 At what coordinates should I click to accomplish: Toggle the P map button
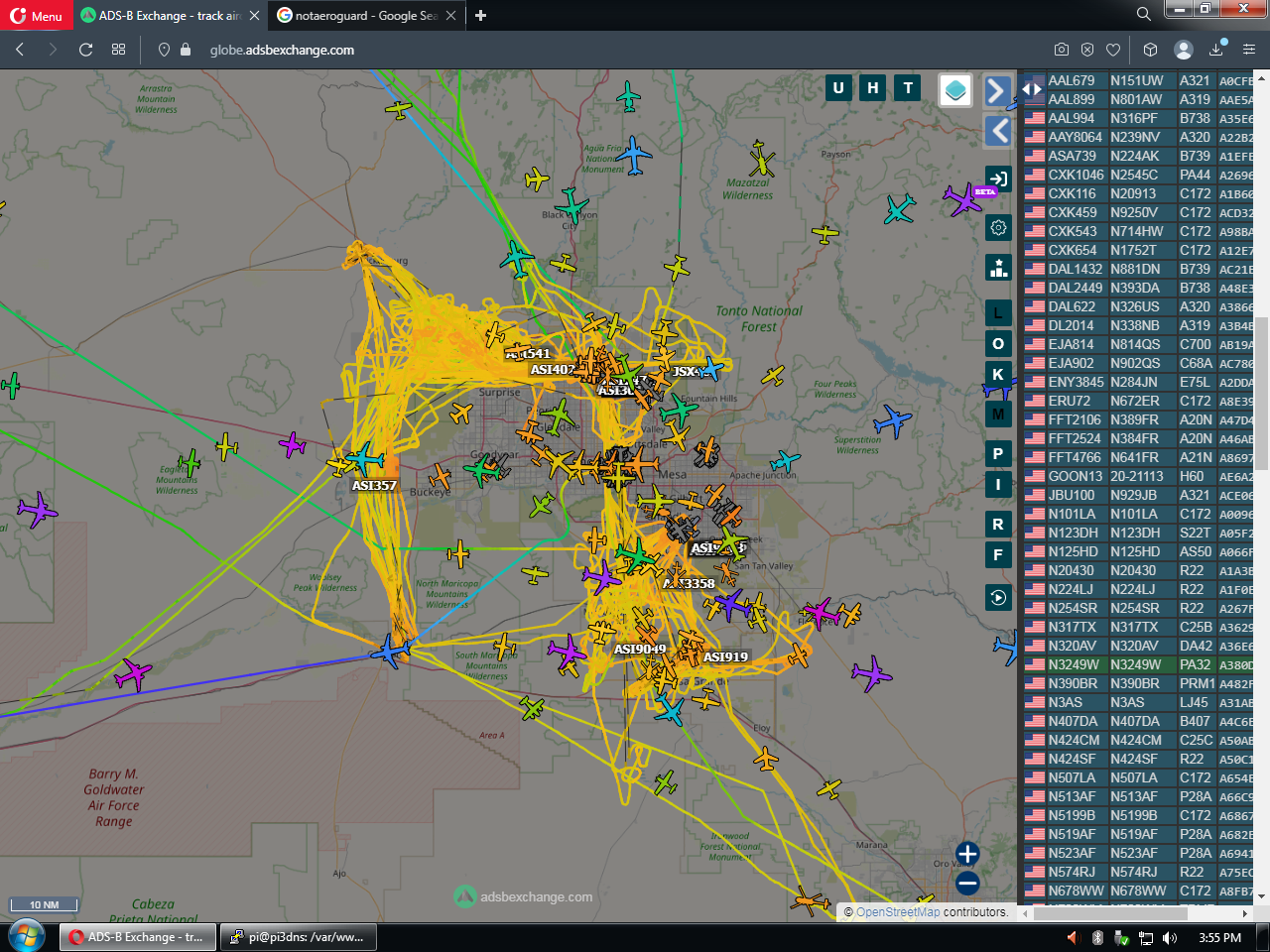click(998, 454)
